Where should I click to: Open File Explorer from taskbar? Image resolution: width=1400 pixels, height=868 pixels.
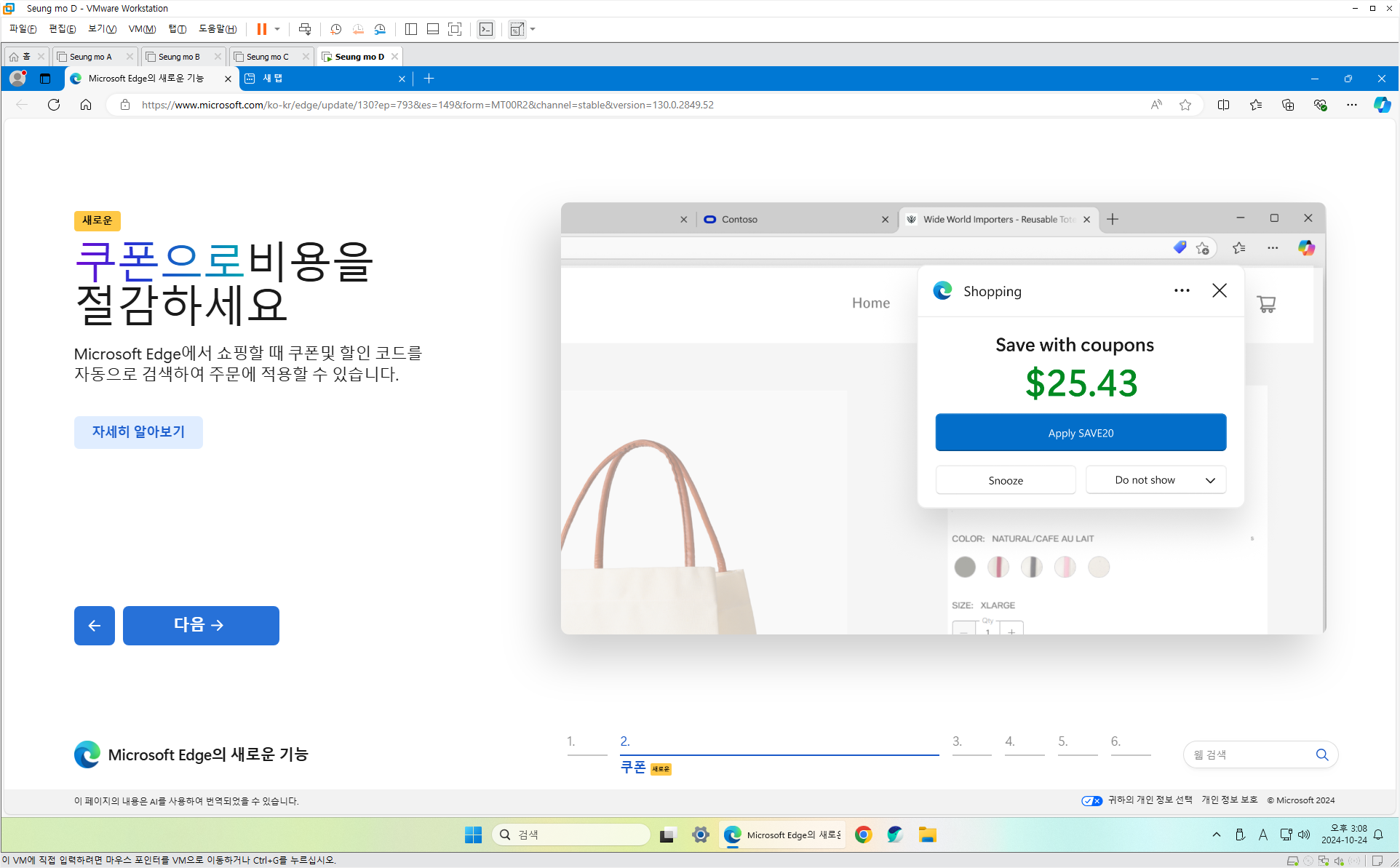click(x=927, y=835)
